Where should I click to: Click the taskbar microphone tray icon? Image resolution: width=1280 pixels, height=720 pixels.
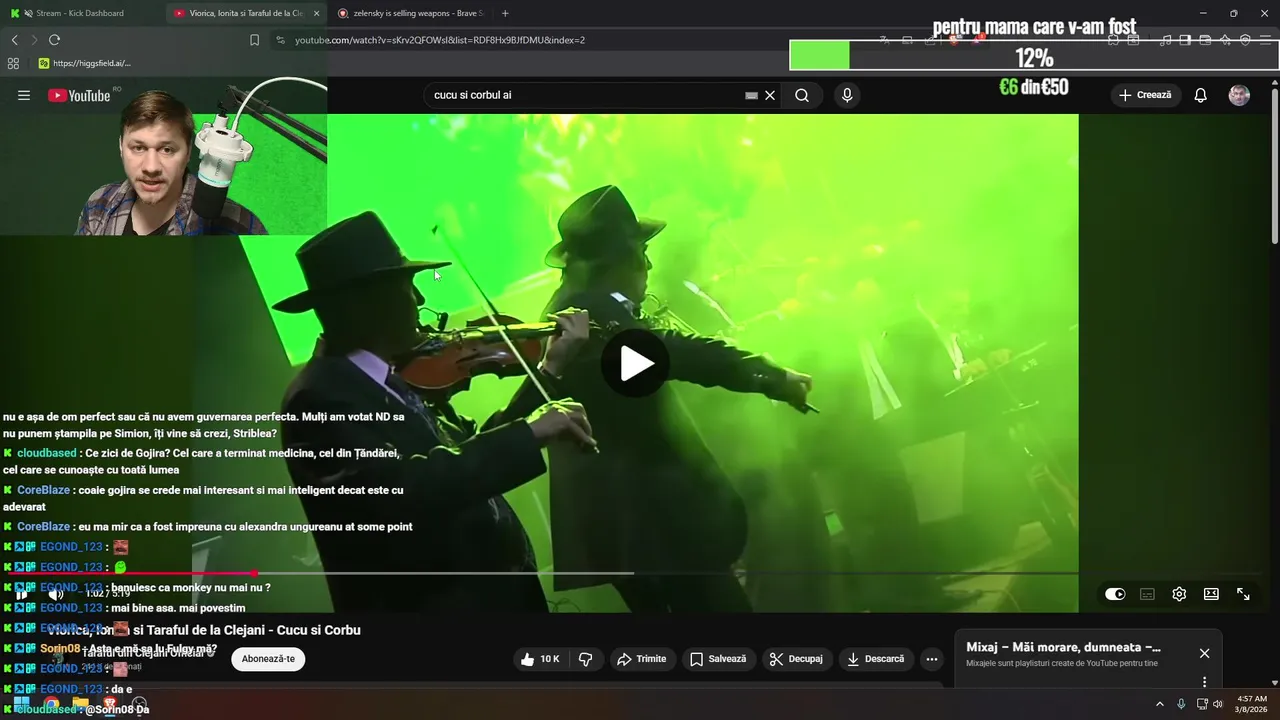pyautogui.click(x=1181, y=704)
